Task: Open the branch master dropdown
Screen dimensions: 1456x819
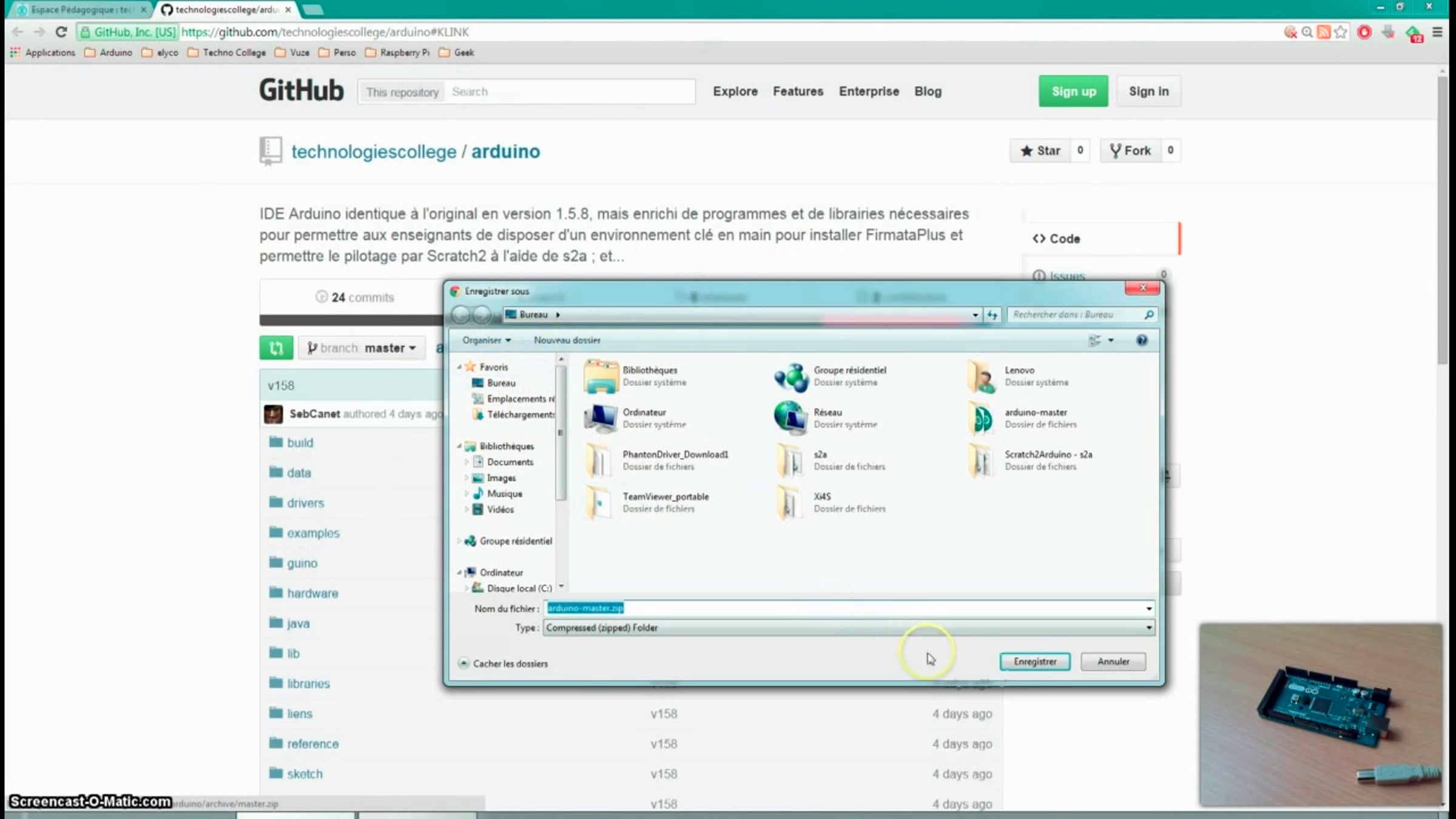Action: 362,348
